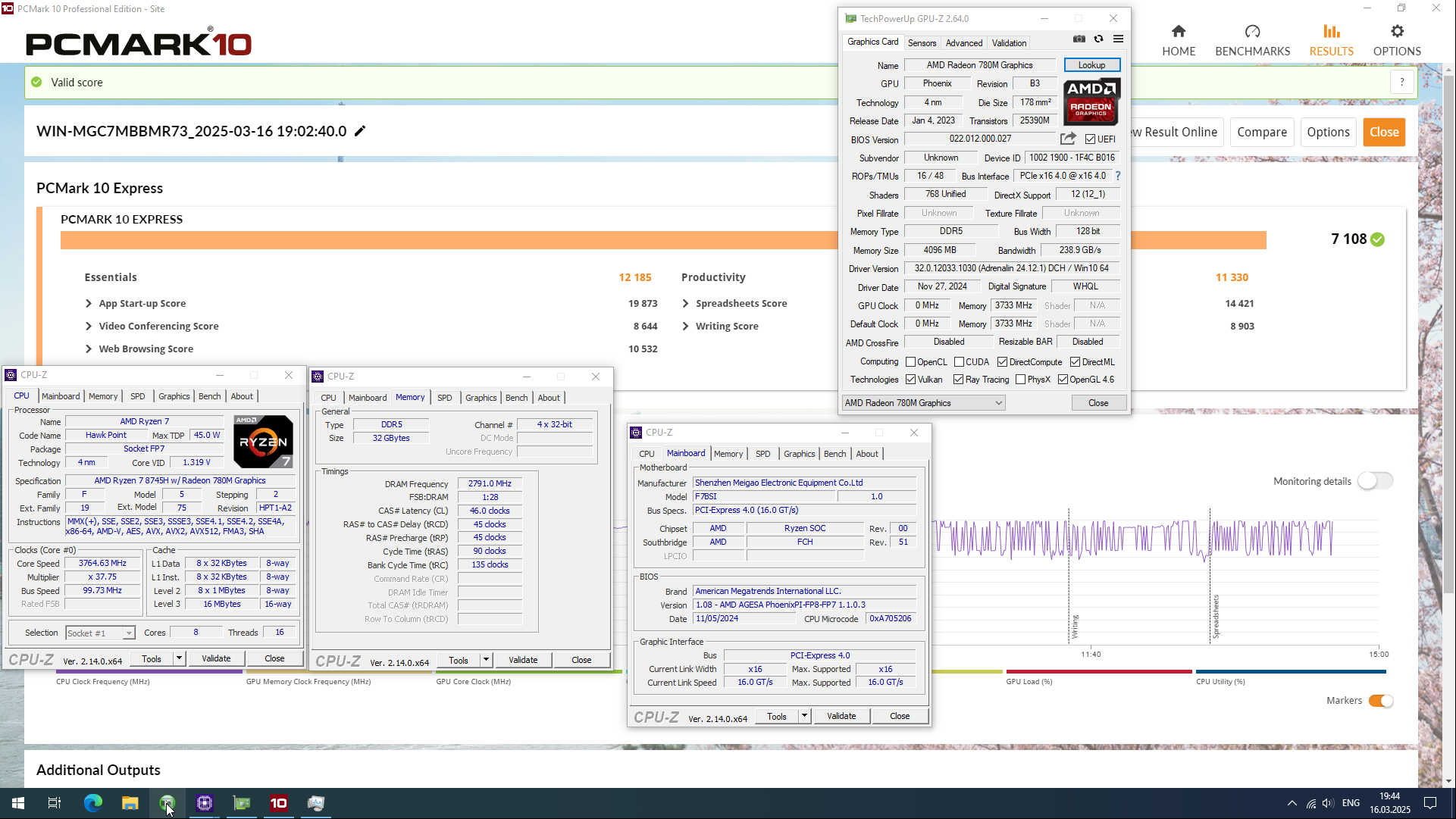Open File Explorer from taskbar
This screenshot has height=819, width=1456.
point(130,803)
